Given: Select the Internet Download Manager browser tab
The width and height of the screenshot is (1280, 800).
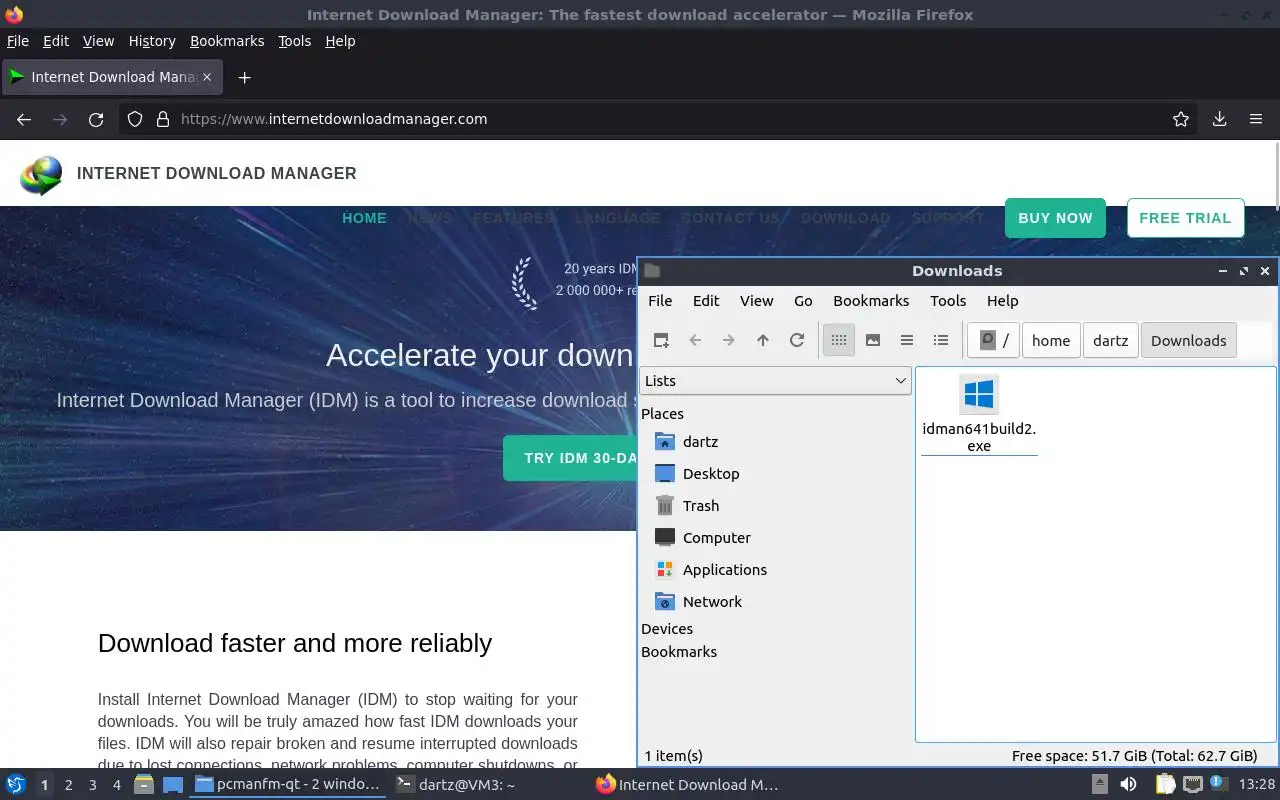Looking at the screenshot, I should 111,77.
